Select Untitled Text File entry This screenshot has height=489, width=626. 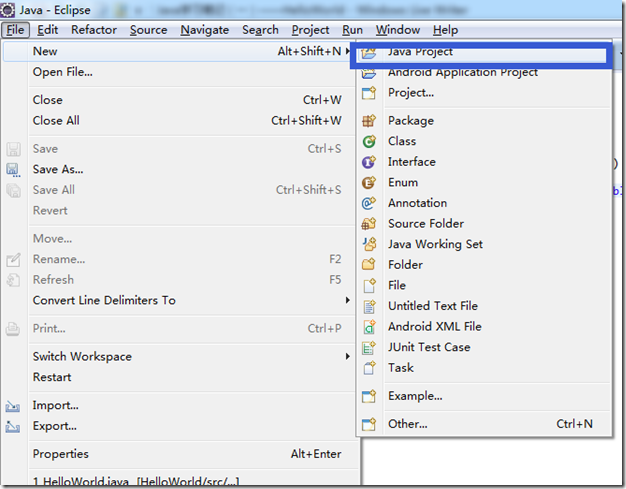point(484,306)
